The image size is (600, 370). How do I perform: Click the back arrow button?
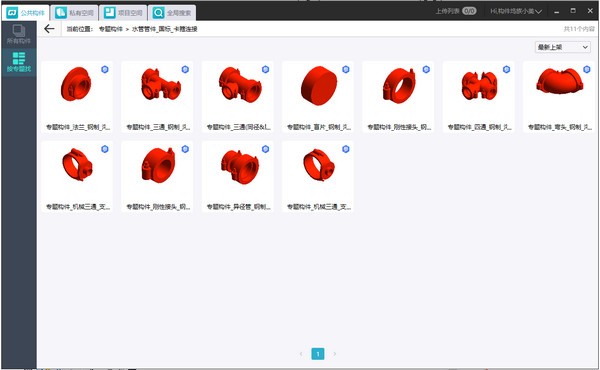pyautogui.click(x=49, y=29)
